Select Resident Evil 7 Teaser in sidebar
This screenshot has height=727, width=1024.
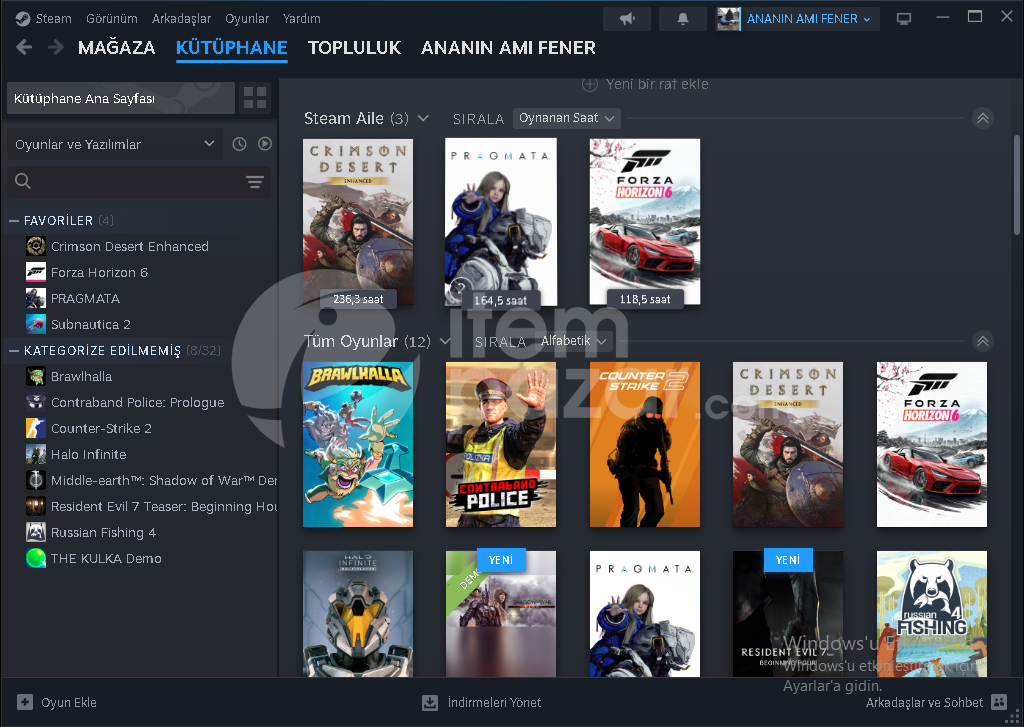pyautogui.click(x=164, y=507)
